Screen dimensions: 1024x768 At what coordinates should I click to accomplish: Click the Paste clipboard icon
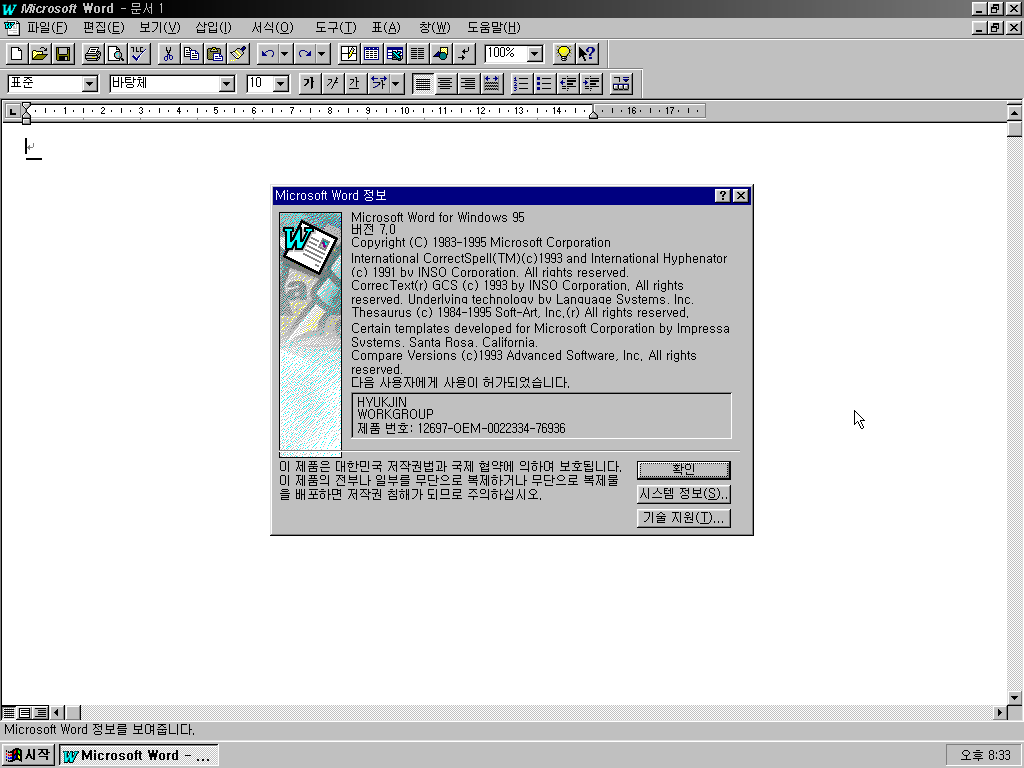coord(214,54)
